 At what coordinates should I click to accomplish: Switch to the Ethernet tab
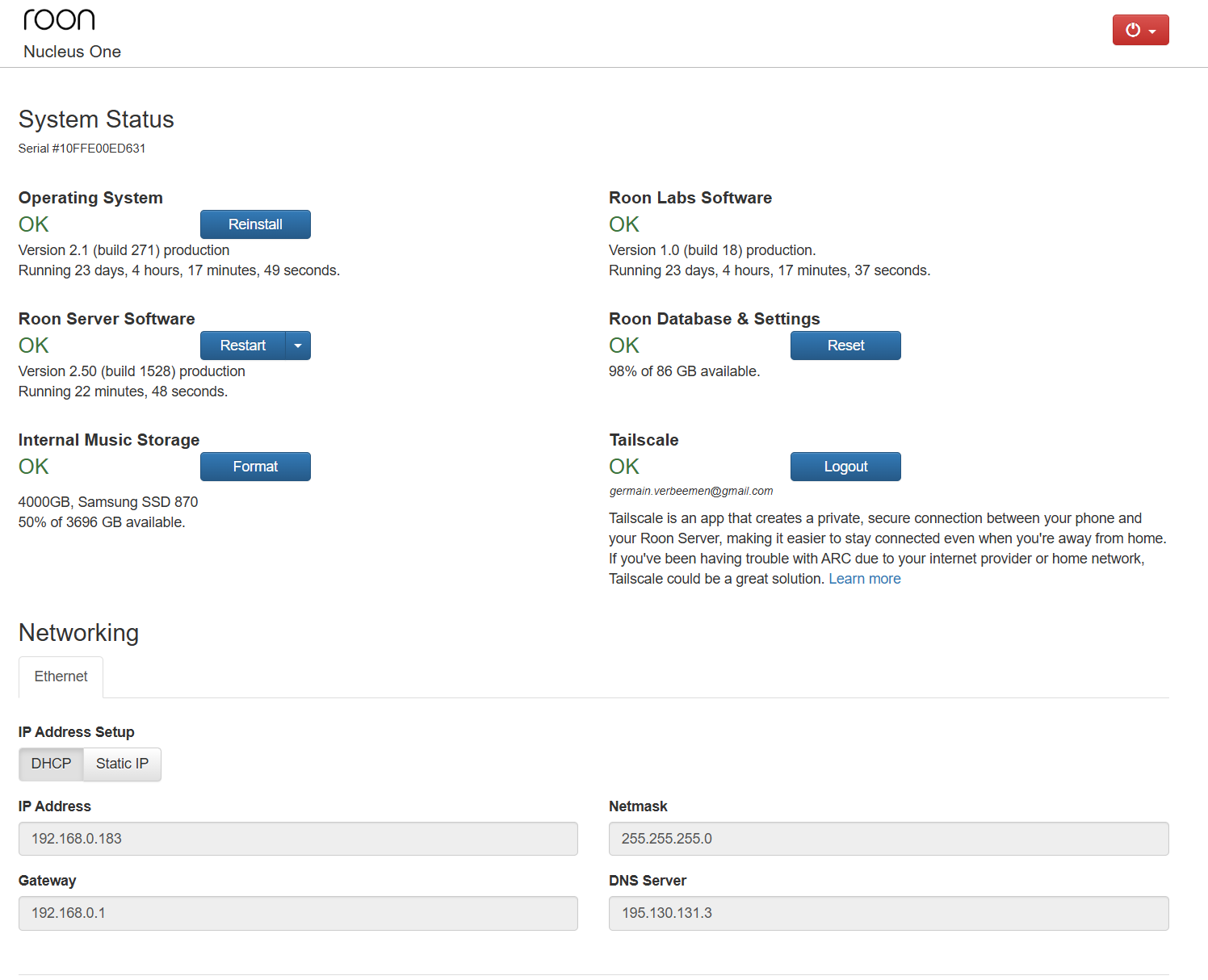[x=61, y=676]
